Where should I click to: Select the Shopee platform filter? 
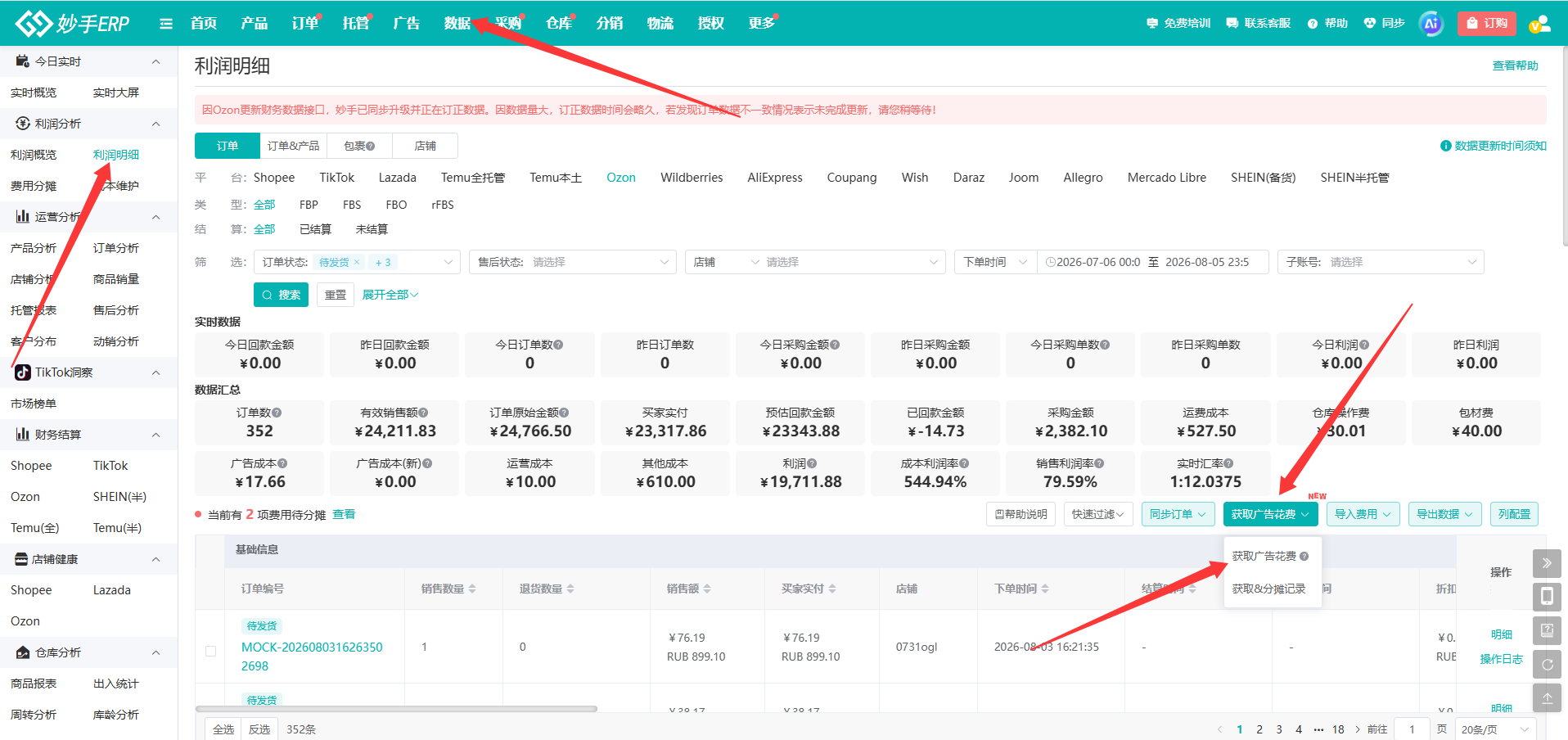(x=274, y=178)
